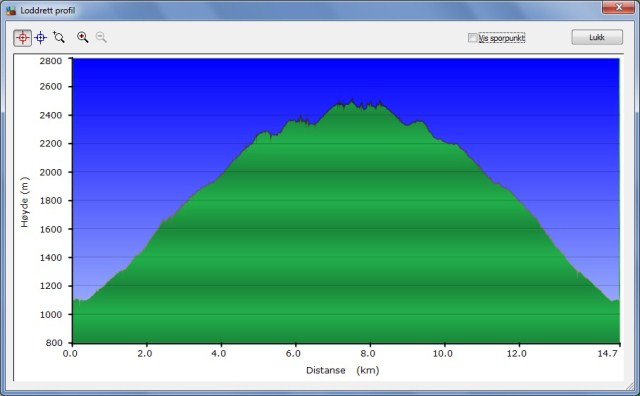Select the red crosshair pointer tool
Image resolution: width=640 pixels, height=396 pixels.
(x=22, y=38)
